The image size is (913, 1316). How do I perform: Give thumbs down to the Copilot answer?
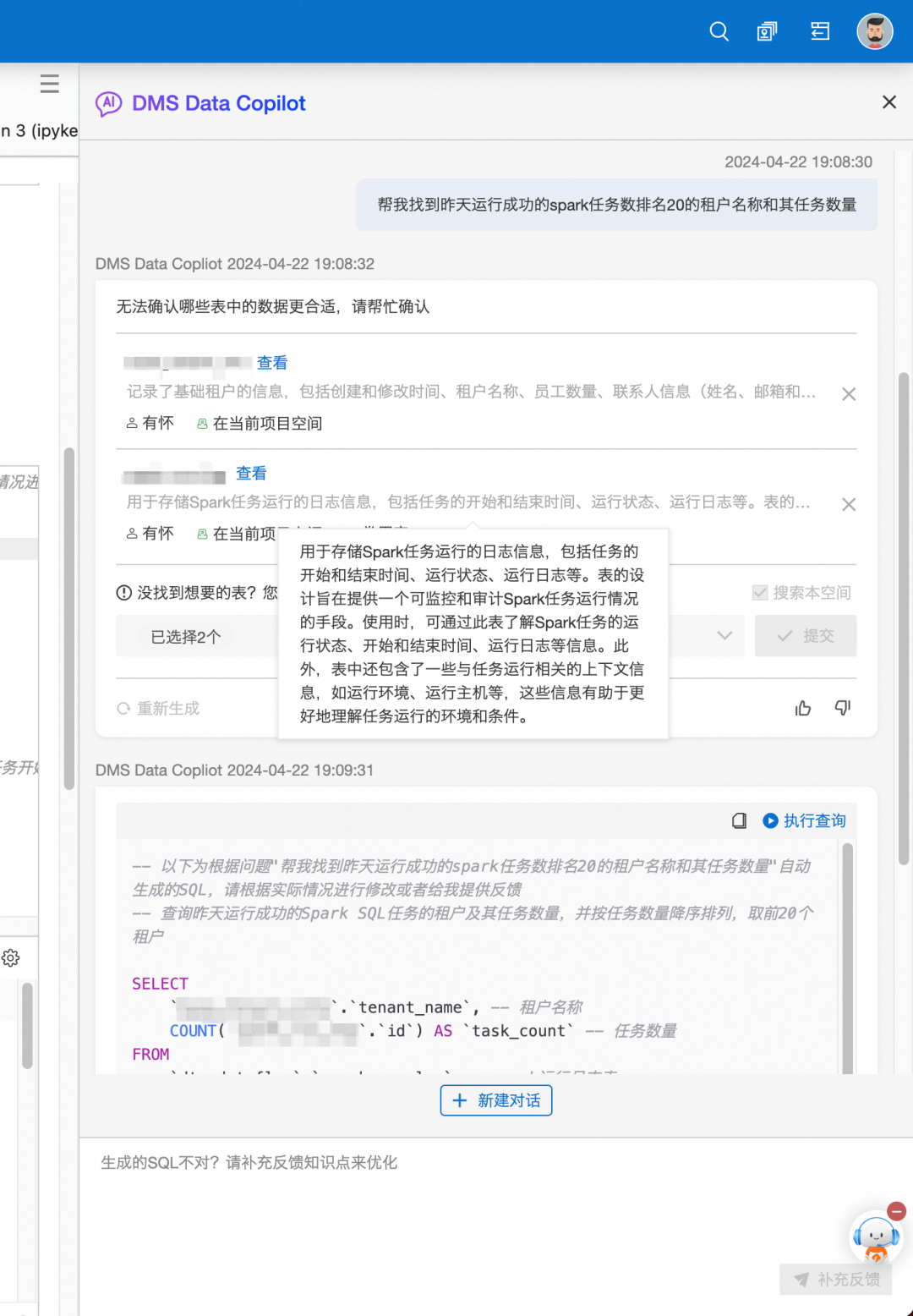(x=843, y=708)
